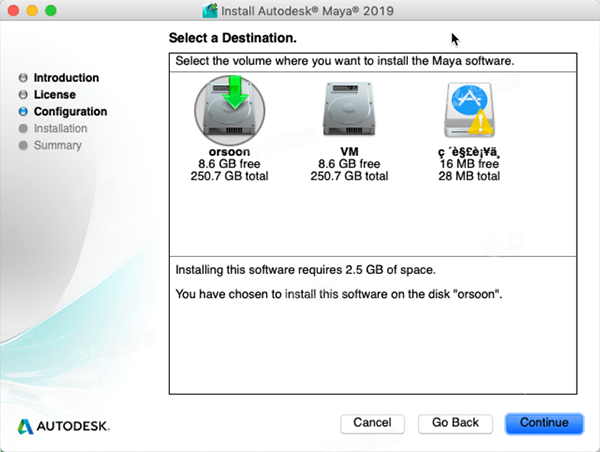Click the Summary step bullet
Viewport: 600px width, 452px height.
(x=23, y=145)
